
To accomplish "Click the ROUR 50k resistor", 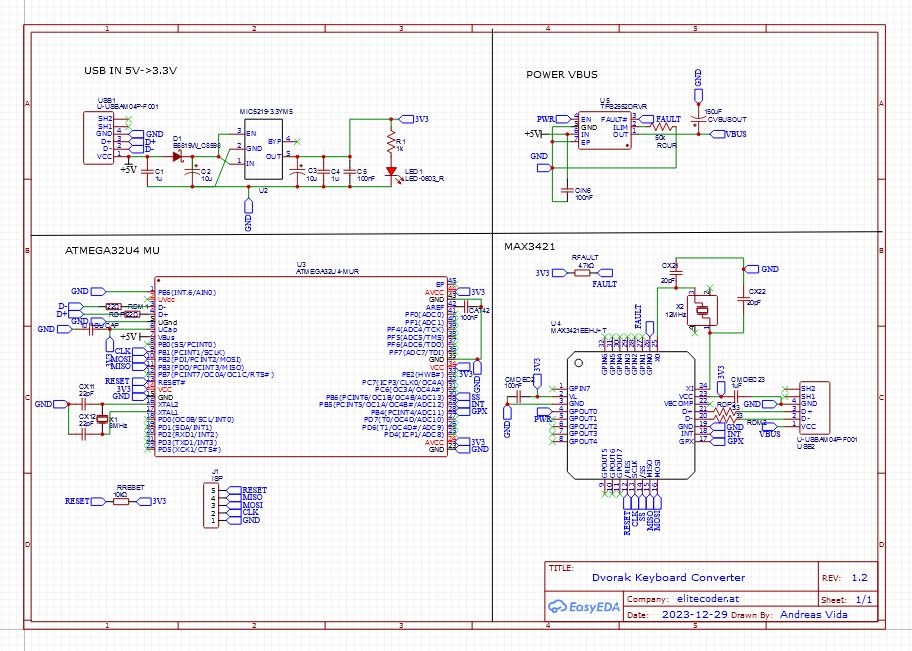I will tap(664, 127).
